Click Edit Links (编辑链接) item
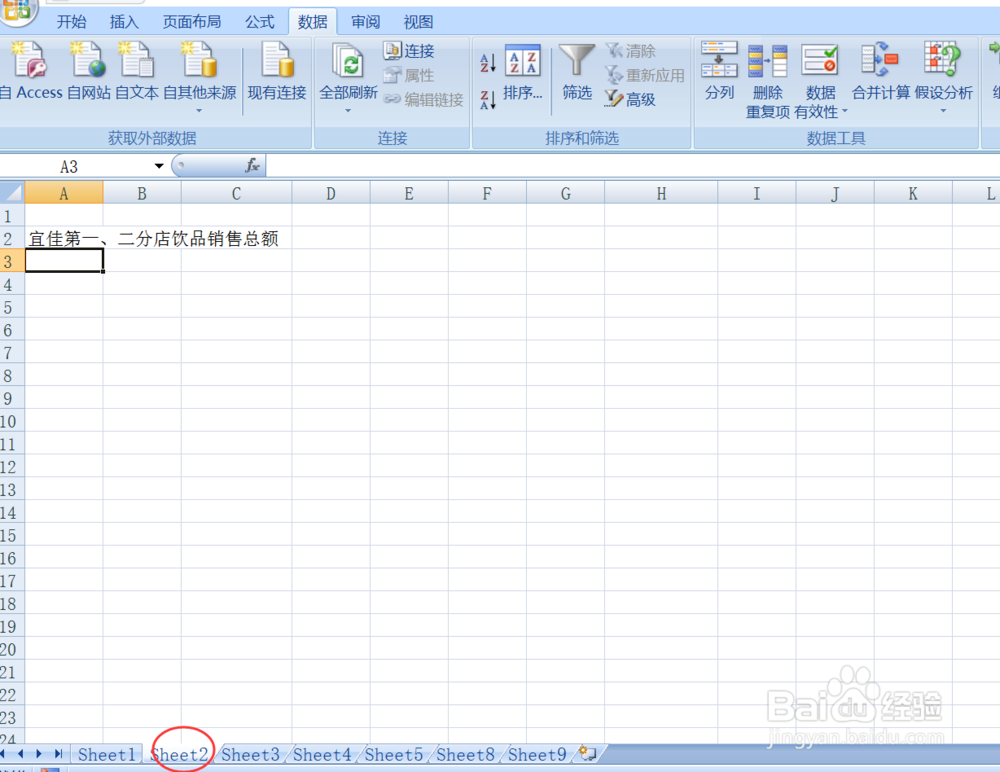Image resolution: width=1000 pixels, height=772 pixels. [423, 100]
